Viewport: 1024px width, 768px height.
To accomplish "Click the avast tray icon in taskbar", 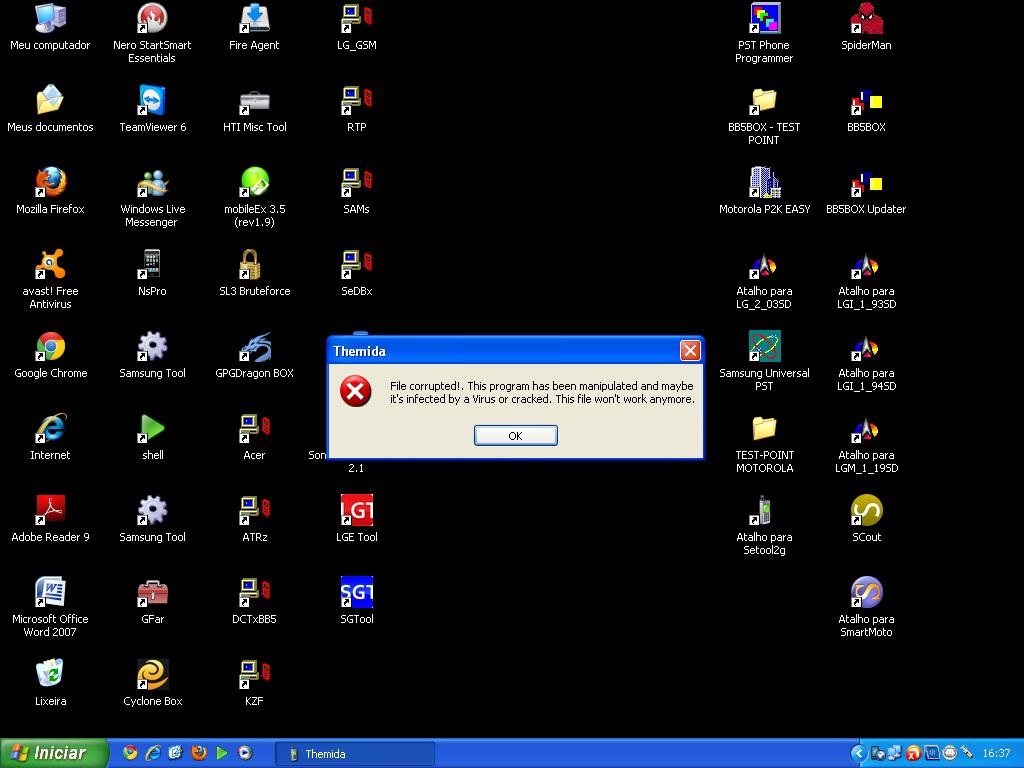I will coord(913,754).
